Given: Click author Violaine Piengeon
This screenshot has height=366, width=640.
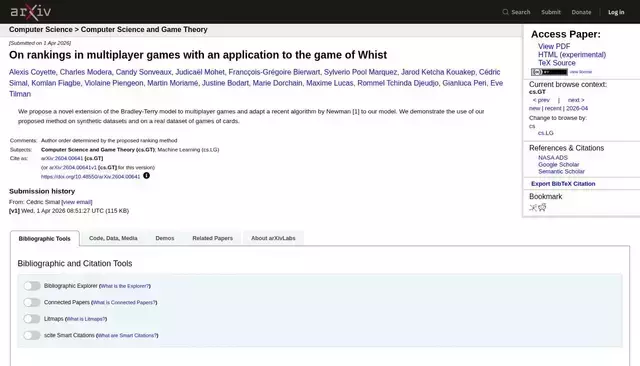Looking at the screenshot, I should pos(114,83).
